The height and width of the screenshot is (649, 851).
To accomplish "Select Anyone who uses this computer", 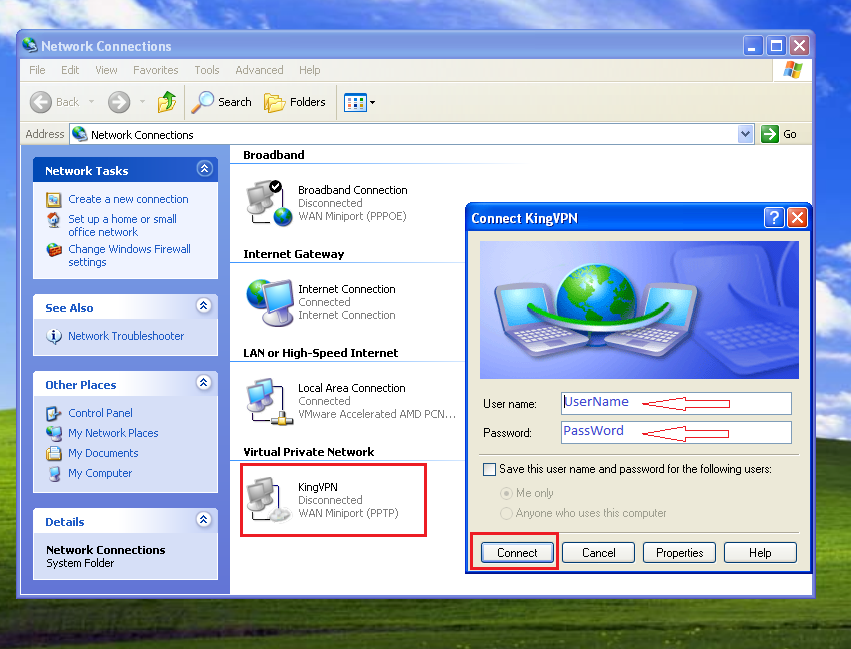I will (506, 513).
